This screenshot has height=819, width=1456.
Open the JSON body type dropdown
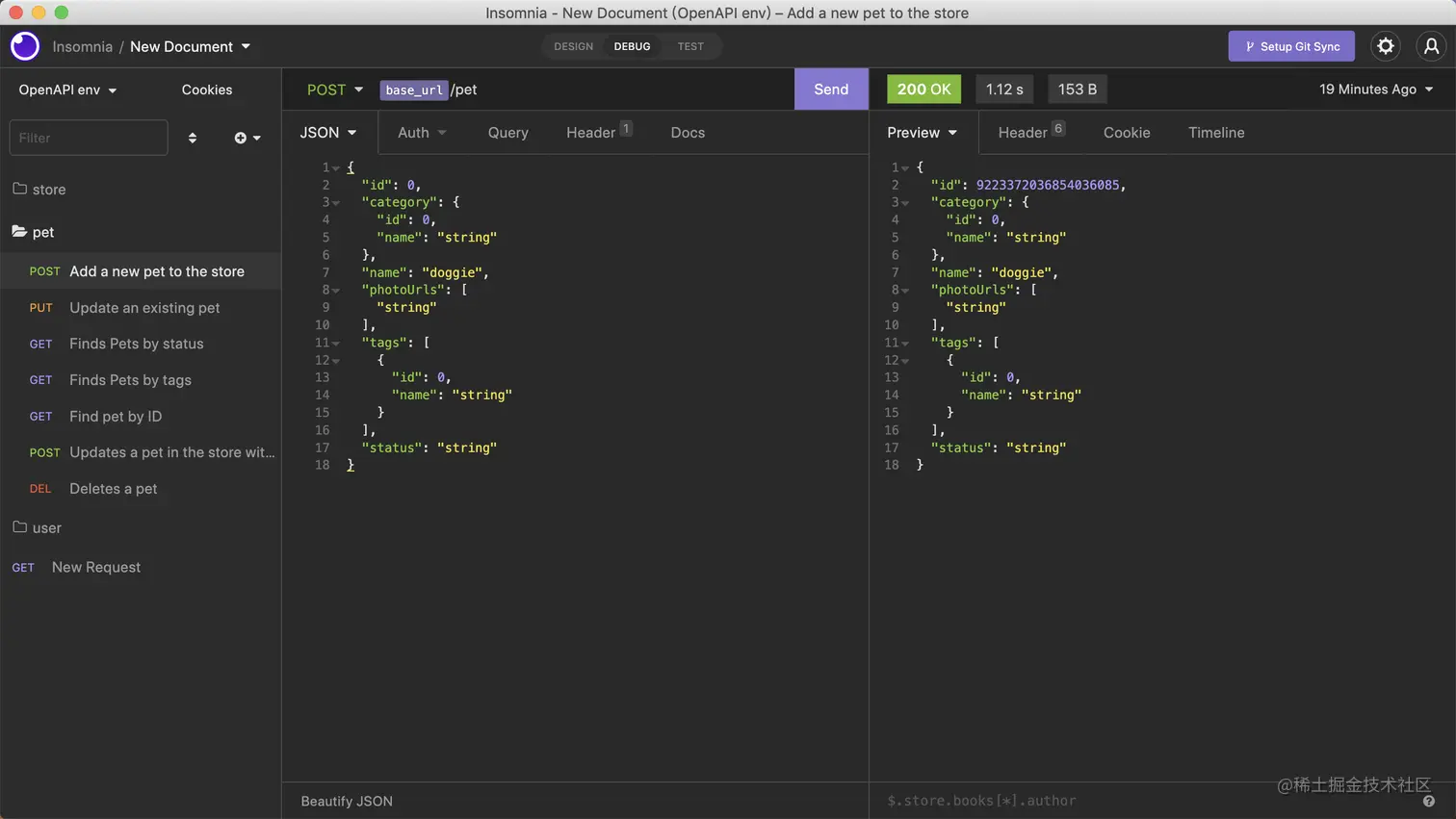click(328, 133)
